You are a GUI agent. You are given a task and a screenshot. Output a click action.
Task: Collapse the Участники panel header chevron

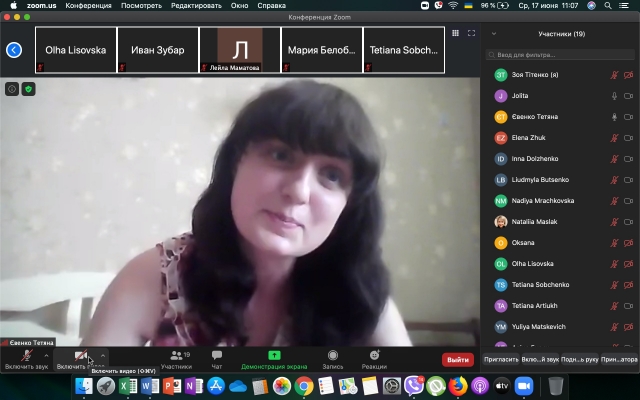pos(493,34)
